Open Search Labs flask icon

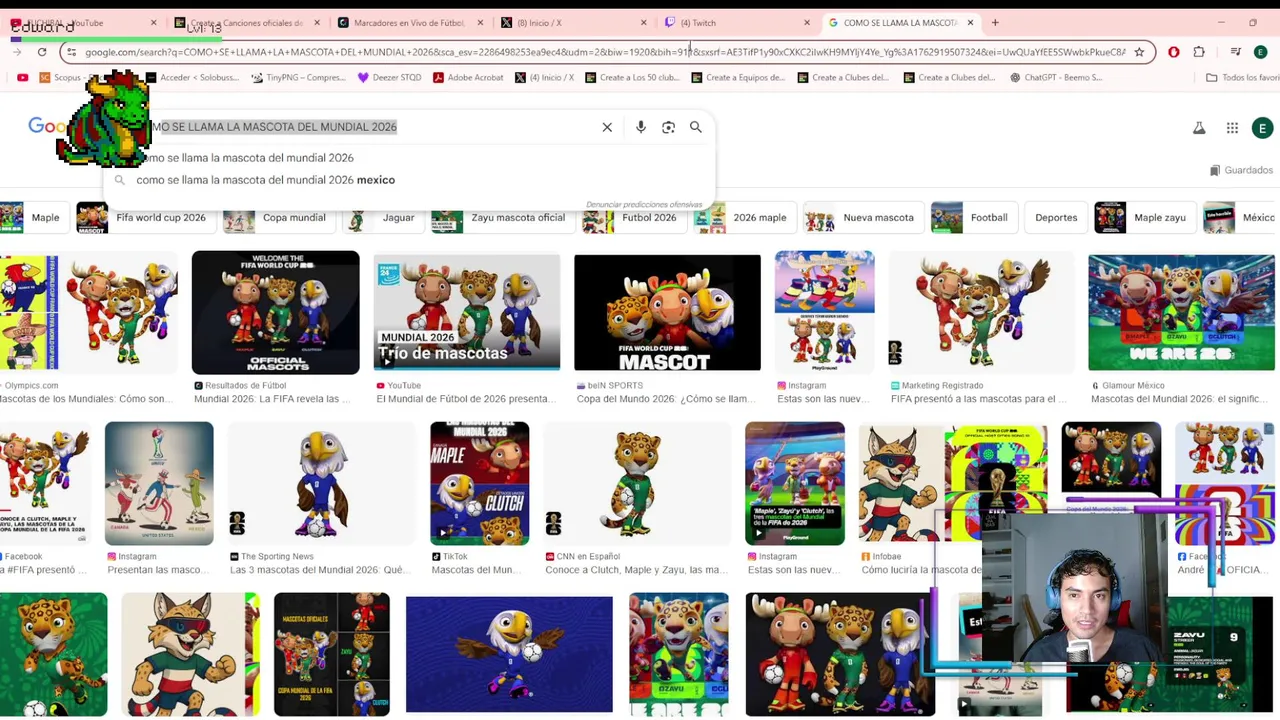pyautogui.click(x=1199, y=128)
